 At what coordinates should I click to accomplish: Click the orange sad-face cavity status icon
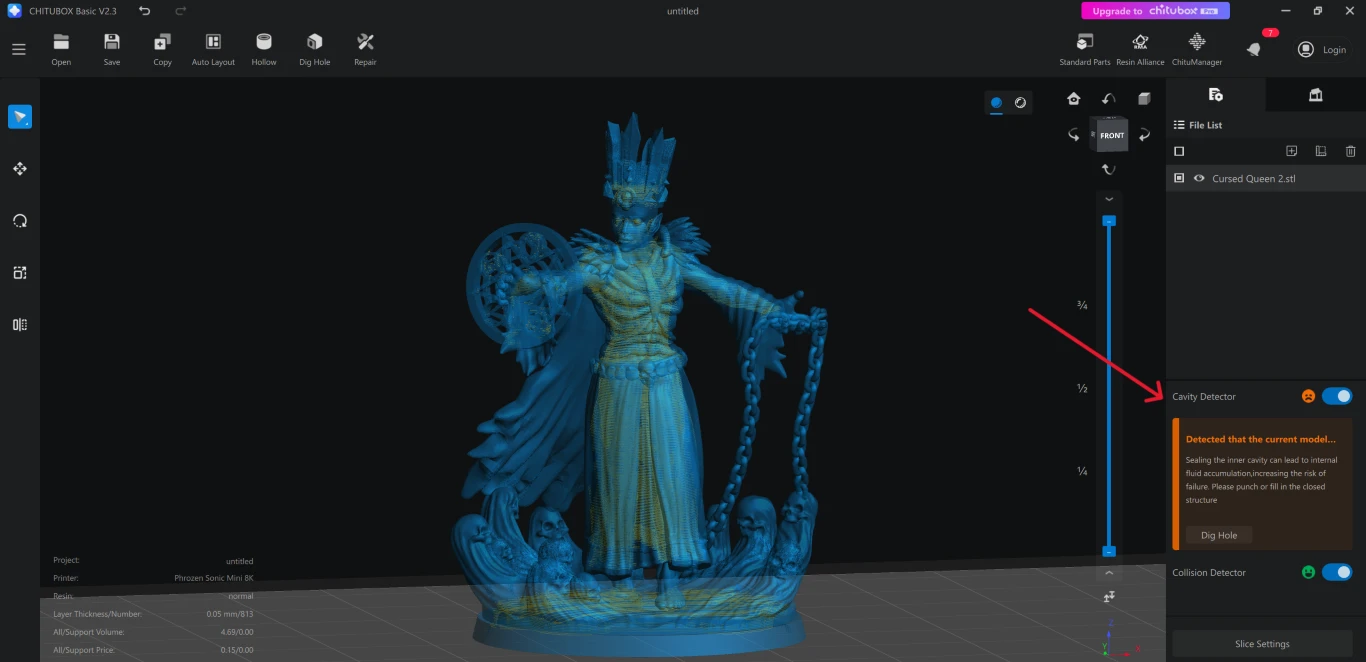click(x=1308, y=396)
